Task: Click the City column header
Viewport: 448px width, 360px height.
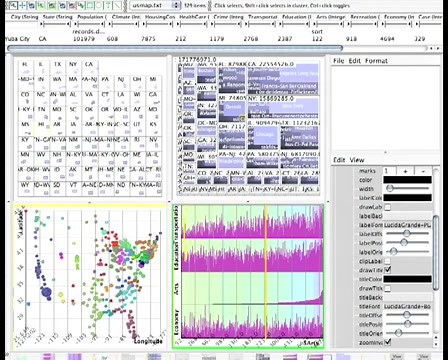Action: click(x=24, y=17)
